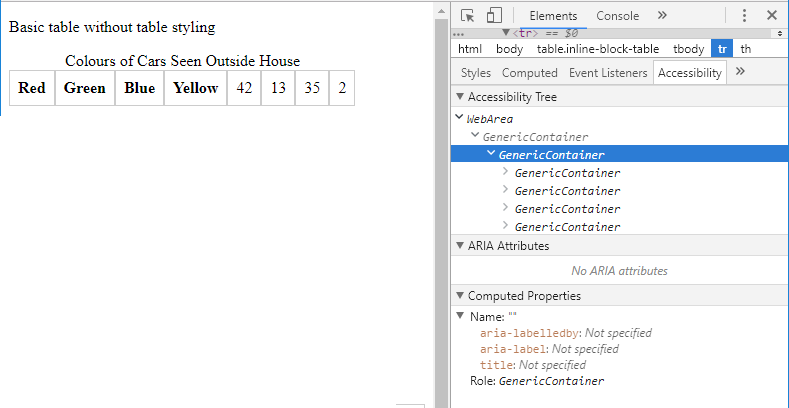Screen dimensions: 789x408
Task: Click the body breadcrumb
Action: point(509,49)
